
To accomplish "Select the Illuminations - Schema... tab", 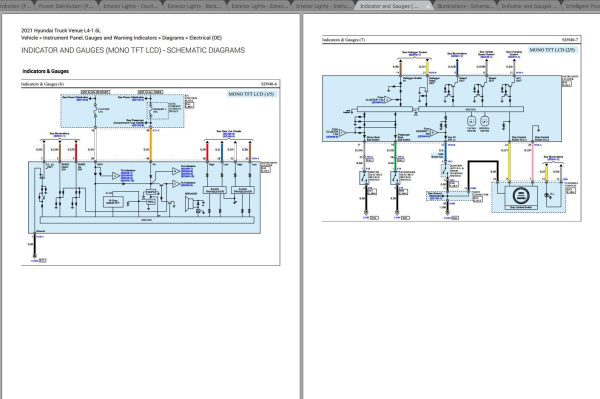I will pyautogui.click(x=465, y=6).
